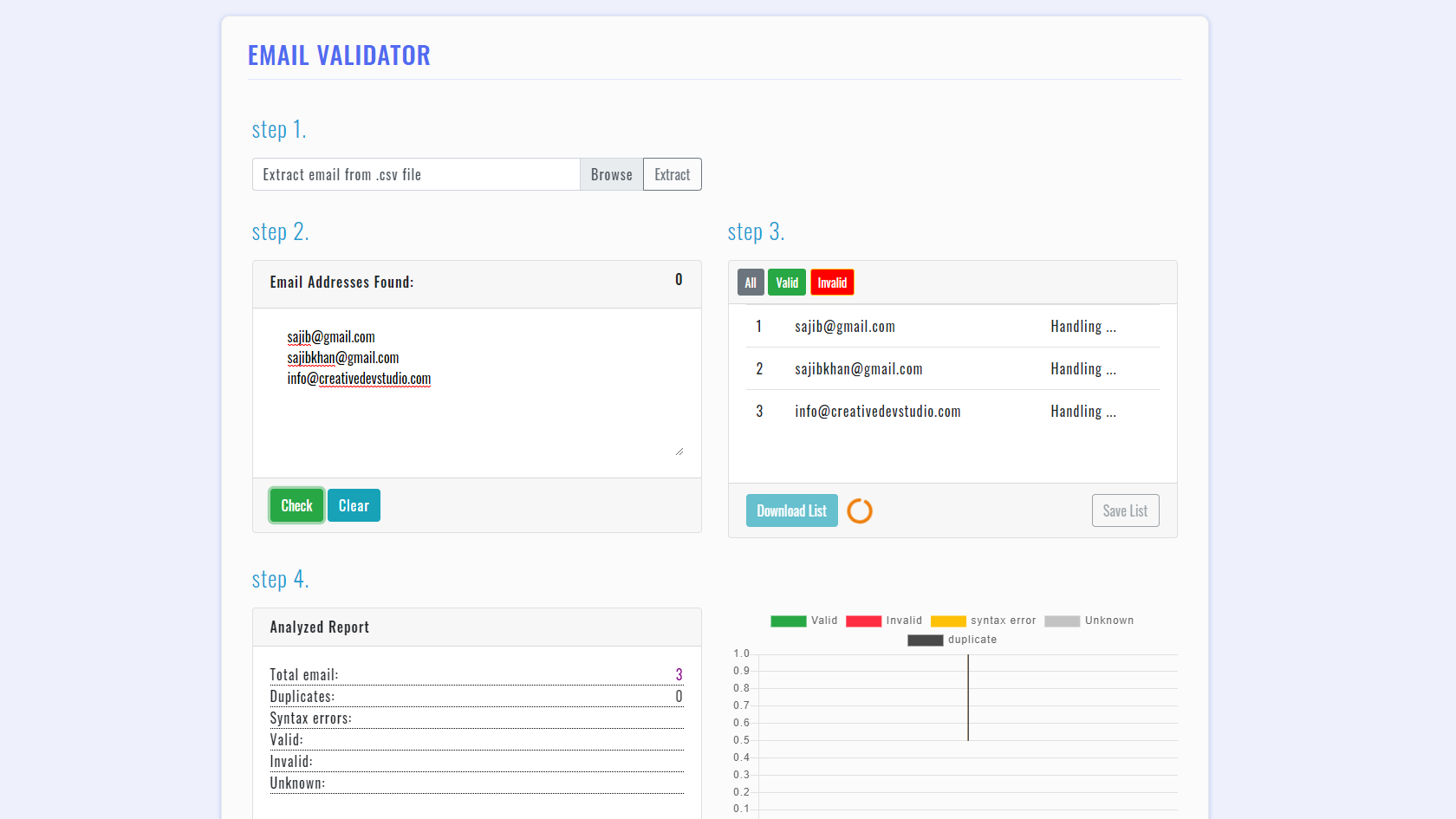Viewport: 1456px width, 819px height.
Task: Select result row sajibkhan@gmail.com
Action: point(952,368)
